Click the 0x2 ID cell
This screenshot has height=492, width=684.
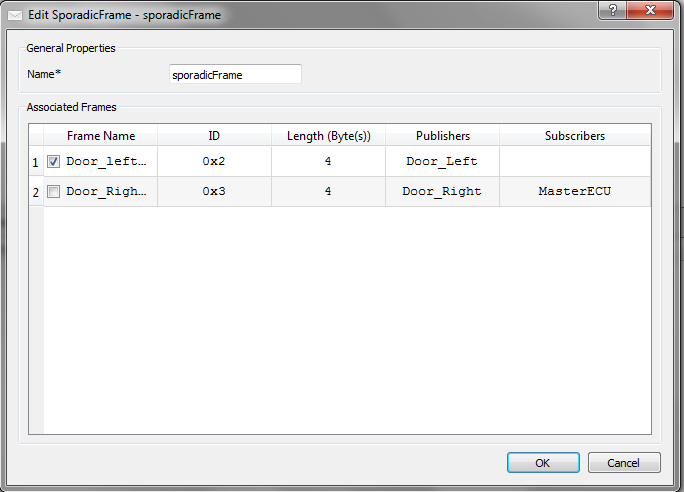pyautogui.click(x=214, y=162)
